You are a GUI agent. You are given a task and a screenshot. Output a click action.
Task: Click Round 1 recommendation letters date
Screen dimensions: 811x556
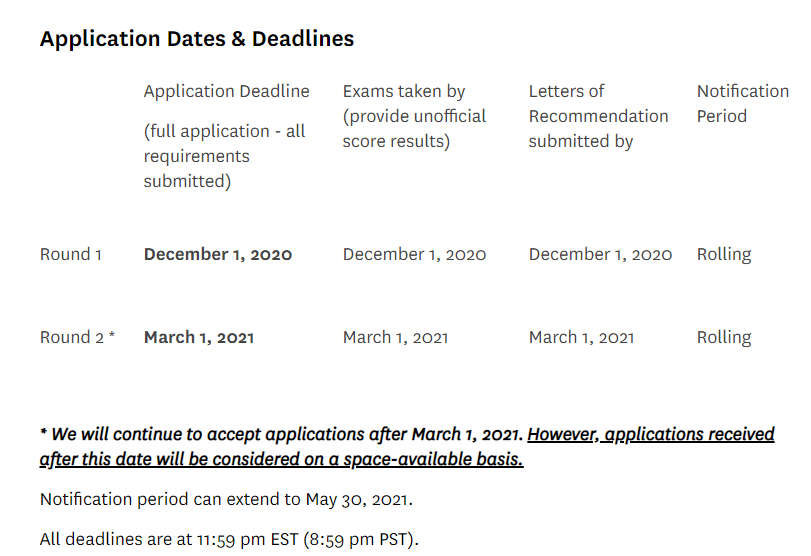click(600, 254)
